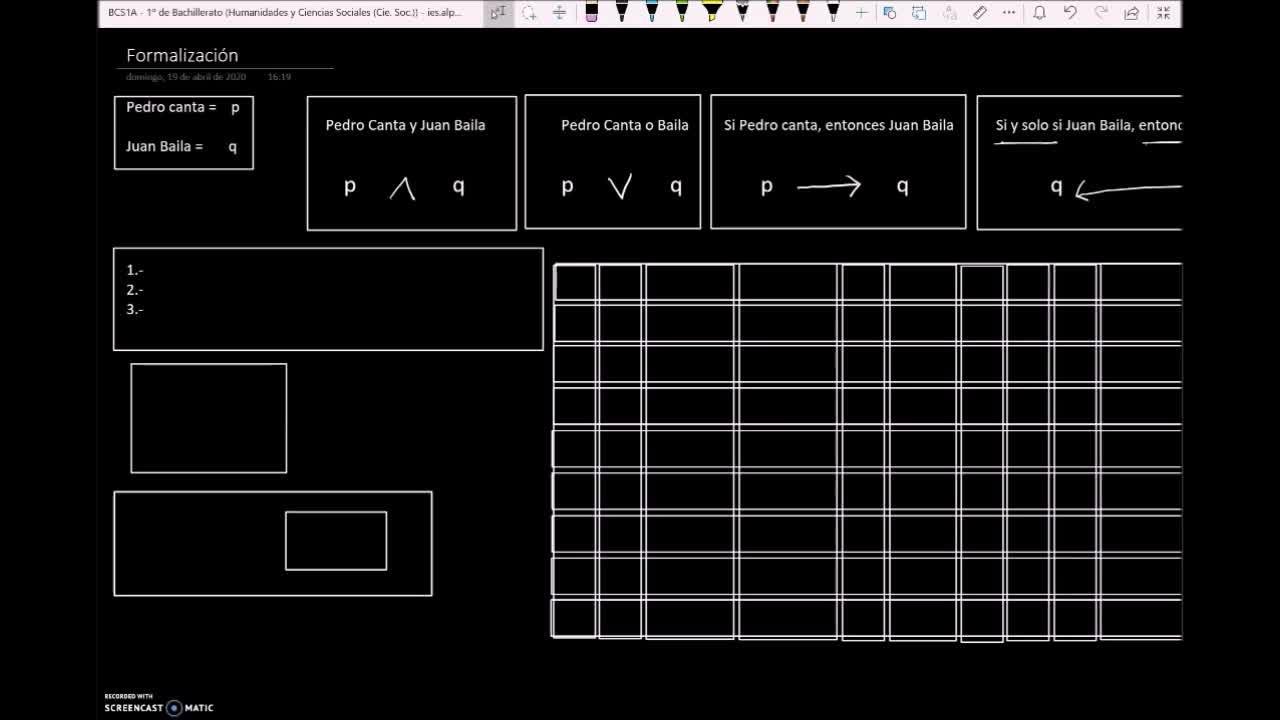Viewport: 1280px width, 720px height.
Task: Exit full screen mode arrows
Action: click(x=1163, y=13)
